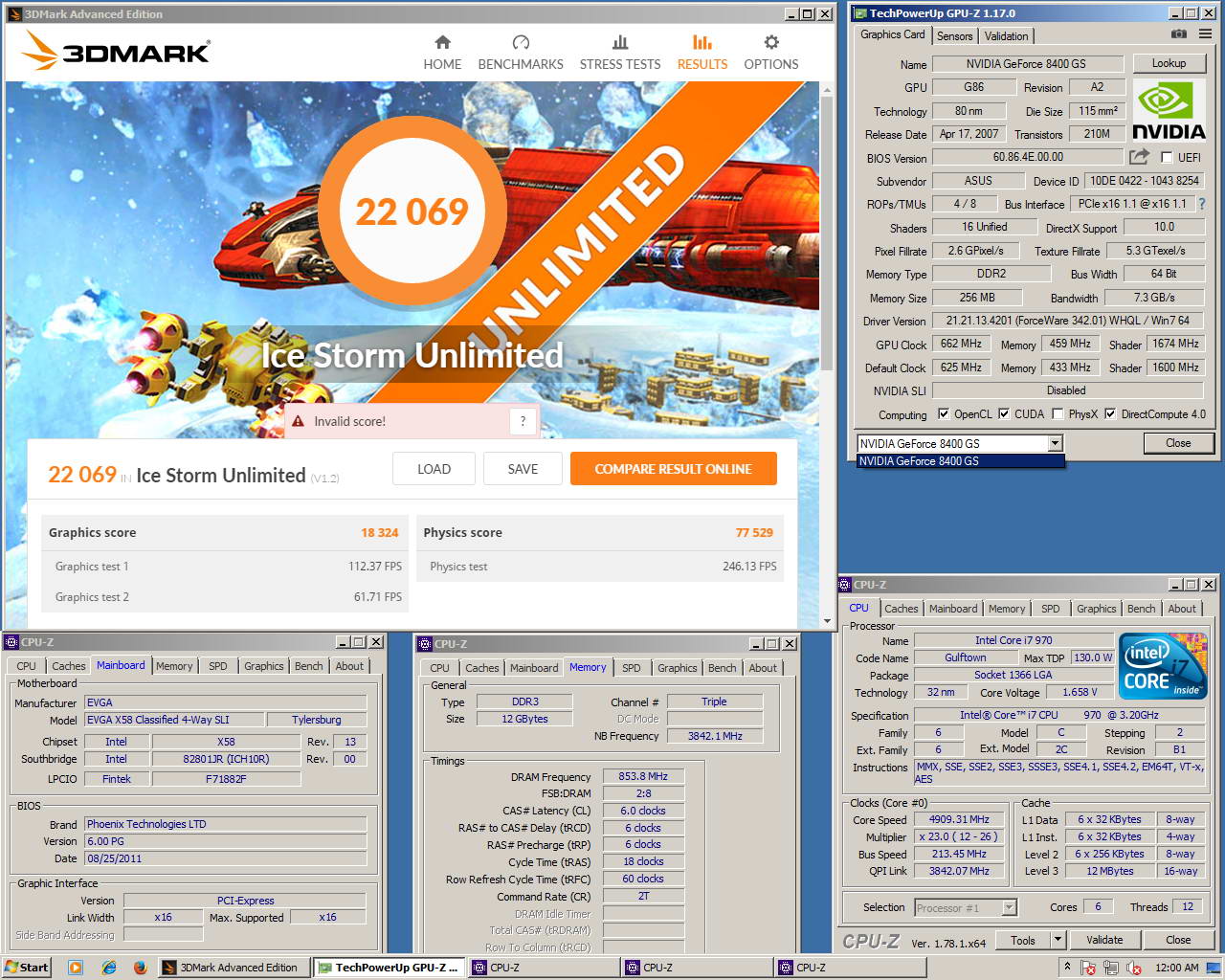Screen dimensions: 1225x980
Task: Launch Windows Media Player from the taskbar
Action: 76,968
